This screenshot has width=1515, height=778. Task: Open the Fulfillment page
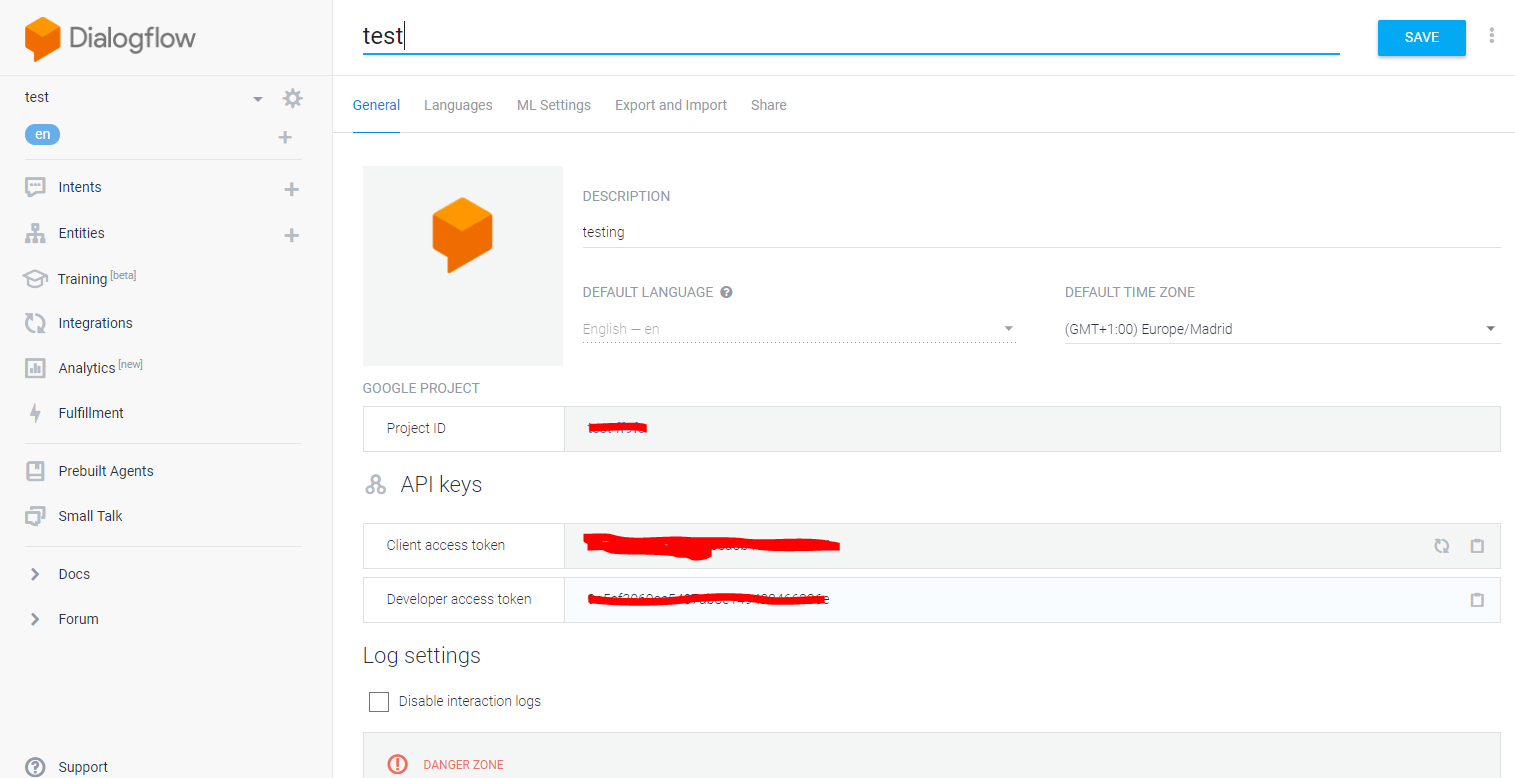click(x=91, y=413)
